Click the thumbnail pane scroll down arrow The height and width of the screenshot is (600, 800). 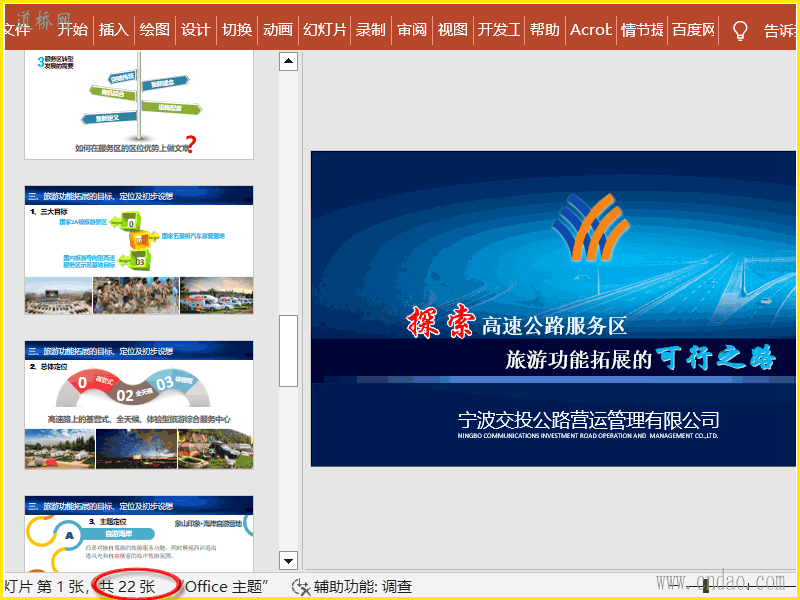(x=288, y=561)
